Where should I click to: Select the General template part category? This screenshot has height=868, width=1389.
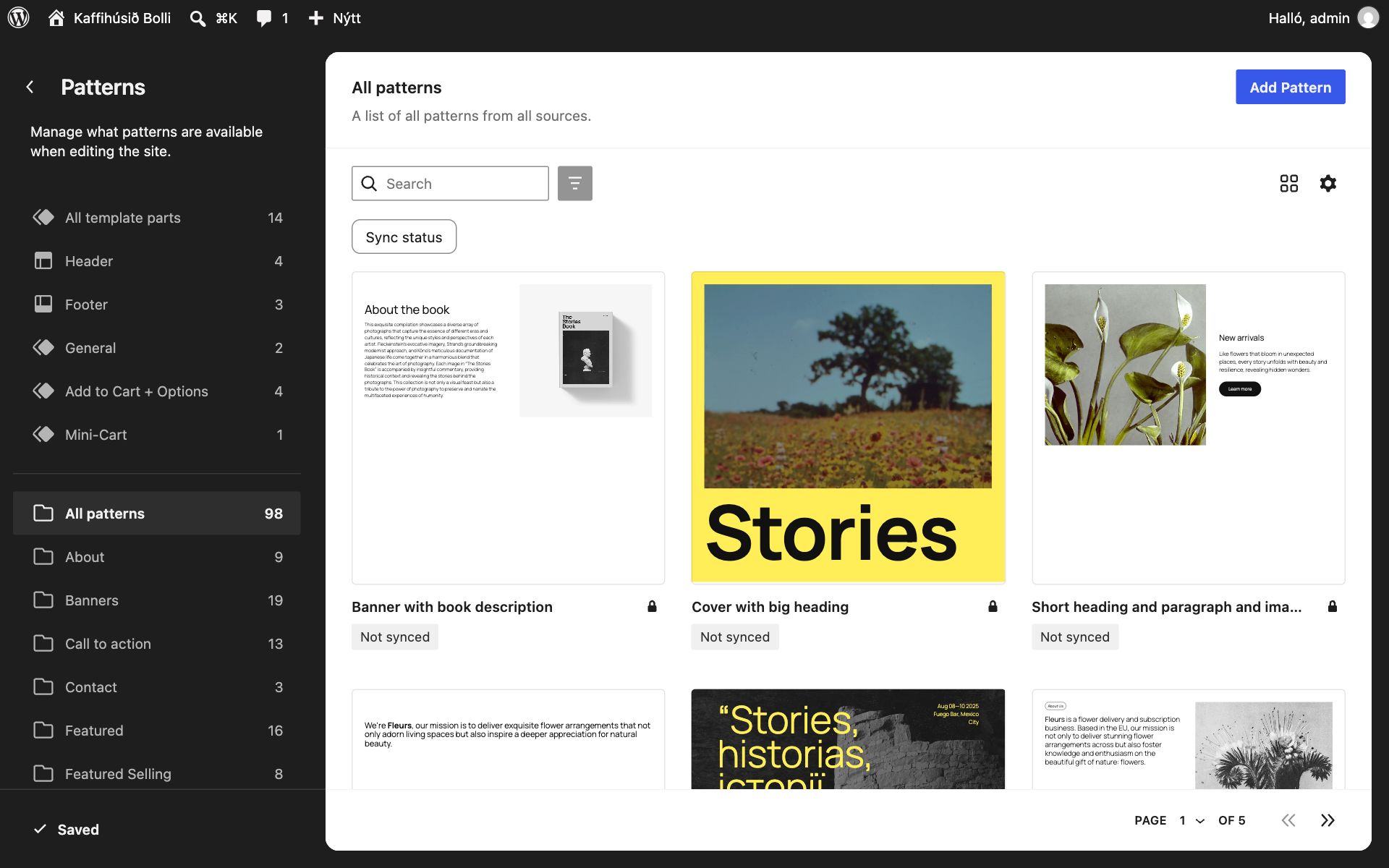(x=157, y=348)
